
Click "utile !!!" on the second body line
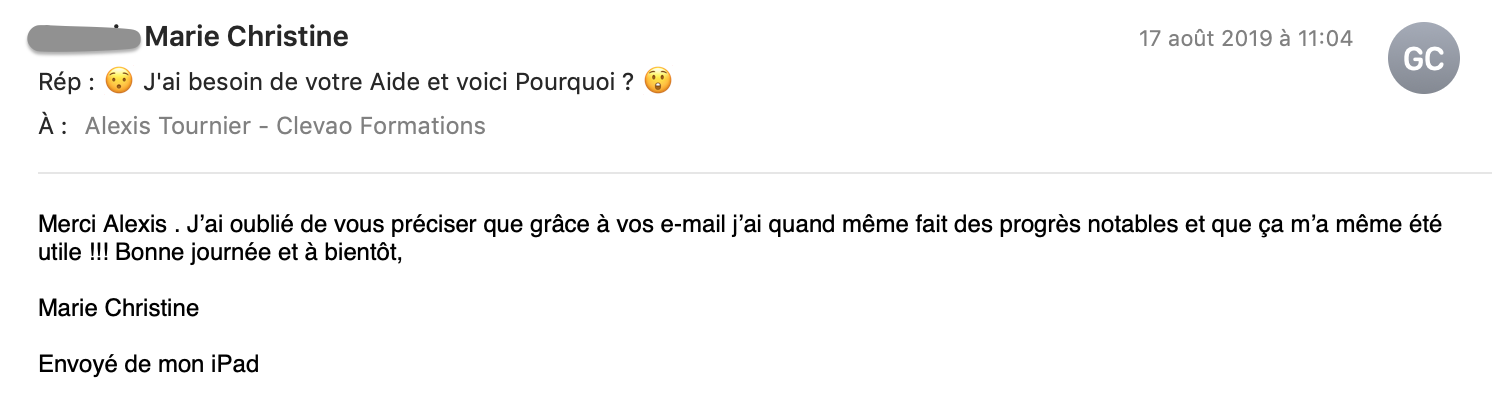pyautogui.click(x=74, y=250)
